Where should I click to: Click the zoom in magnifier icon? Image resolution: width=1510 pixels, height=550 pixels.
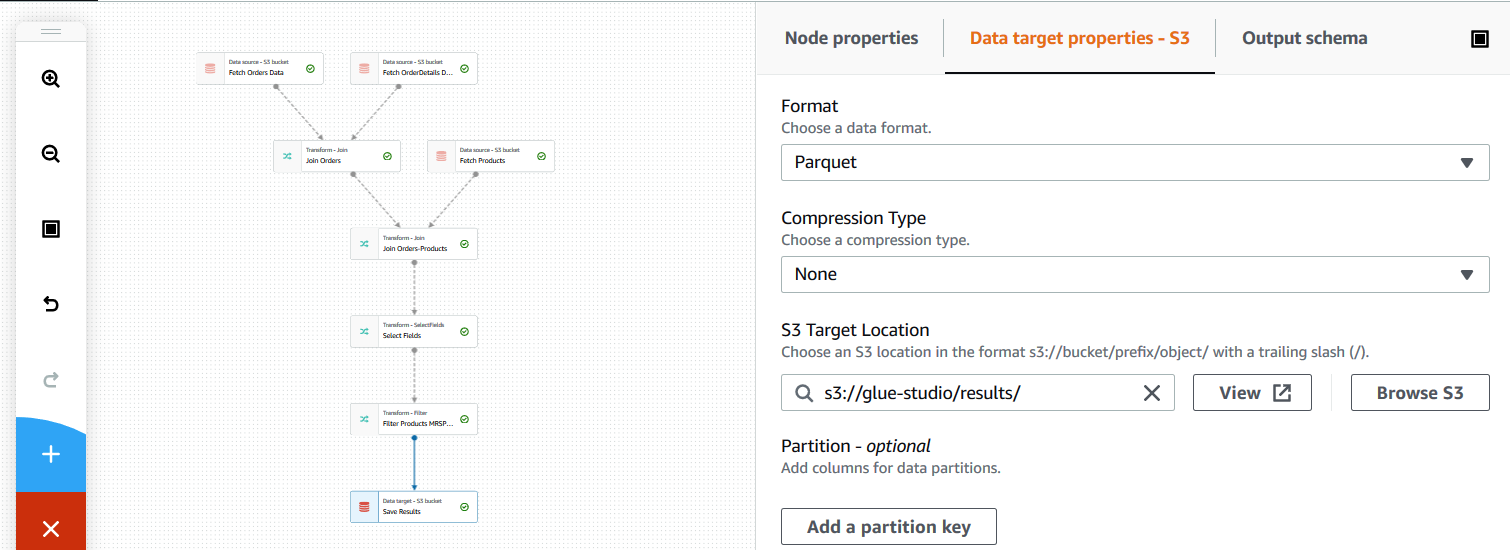(x=51, y=79)
